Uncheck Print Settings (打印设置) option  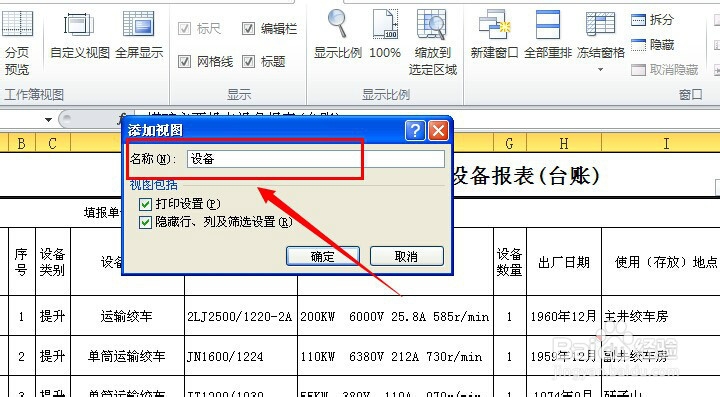point(145,204)
